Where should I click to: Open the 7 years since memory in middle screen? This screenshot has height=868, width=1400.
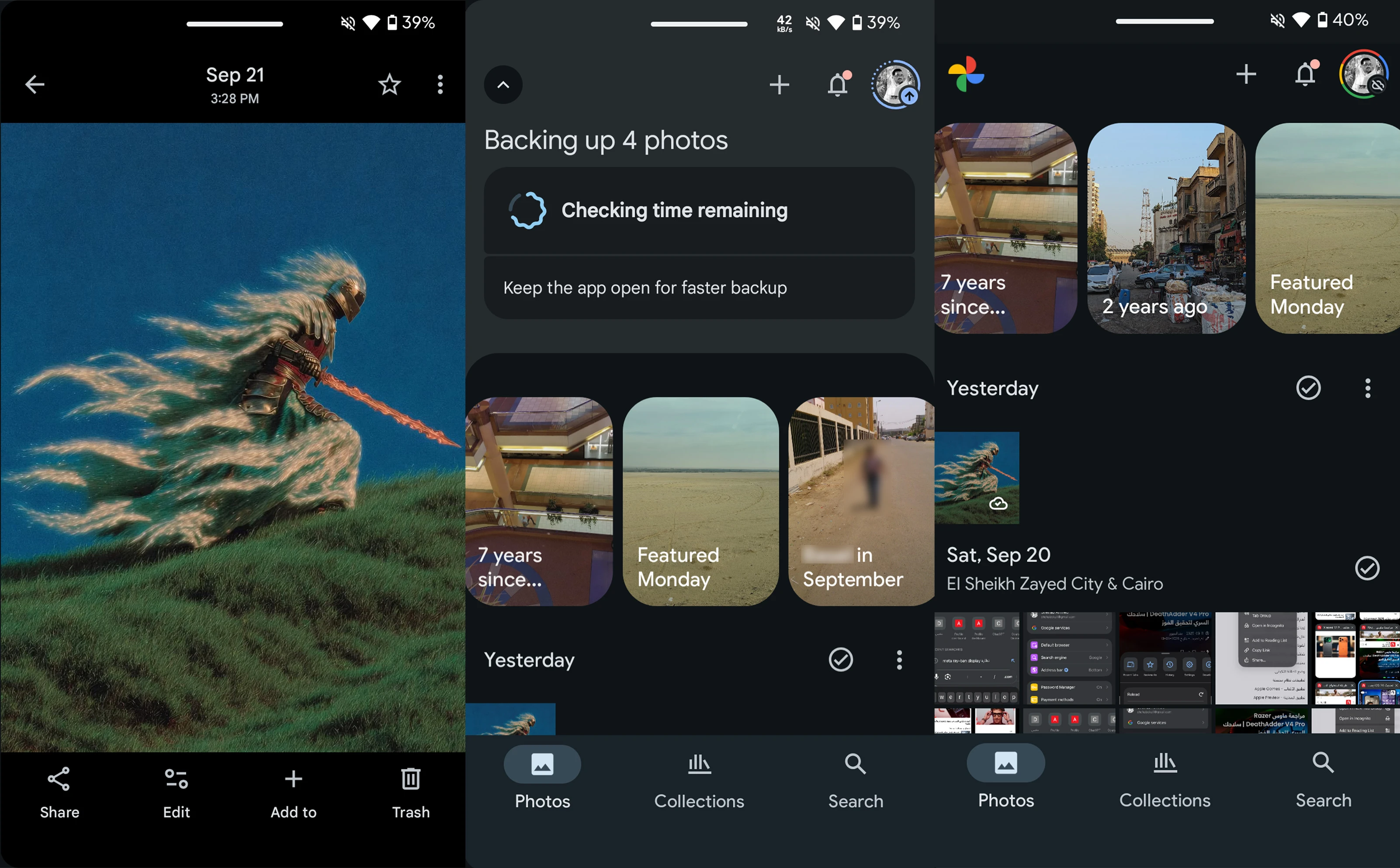click(x=539, y=501)
